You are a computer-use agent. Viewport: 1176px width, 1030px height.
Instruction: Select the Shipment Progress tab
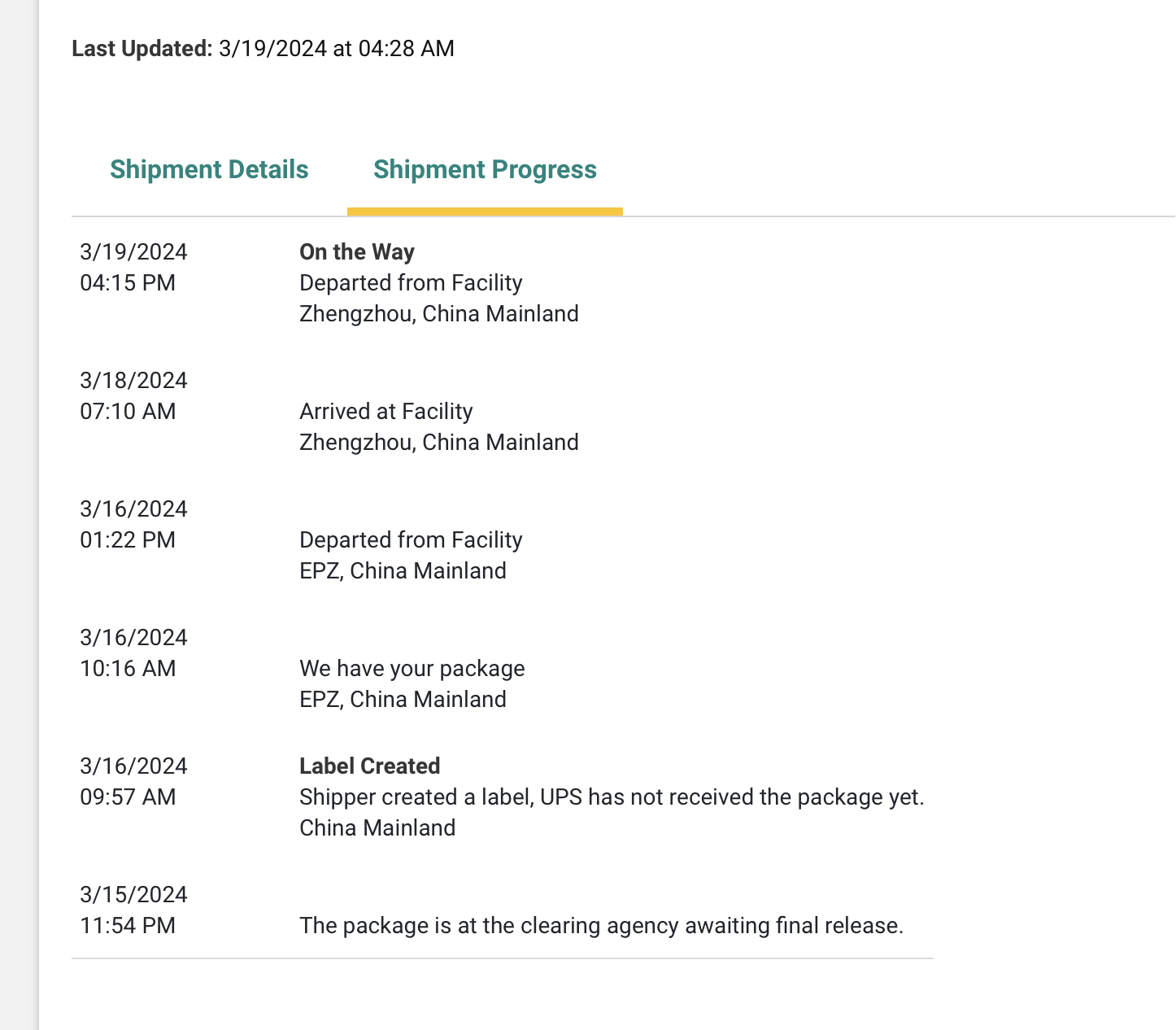coord(485,169)
